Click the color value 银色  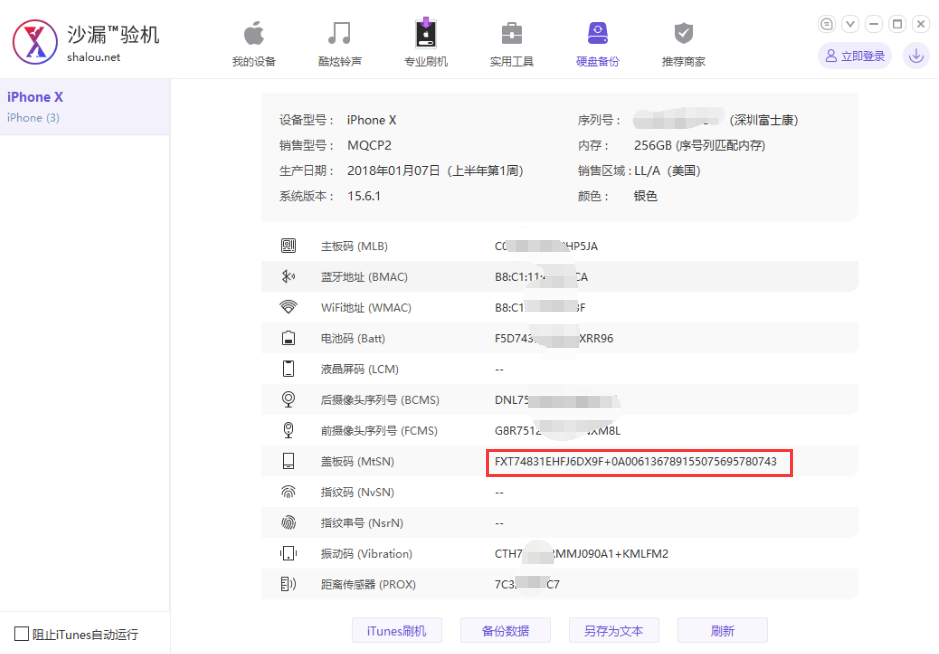(x=646, y=196)
